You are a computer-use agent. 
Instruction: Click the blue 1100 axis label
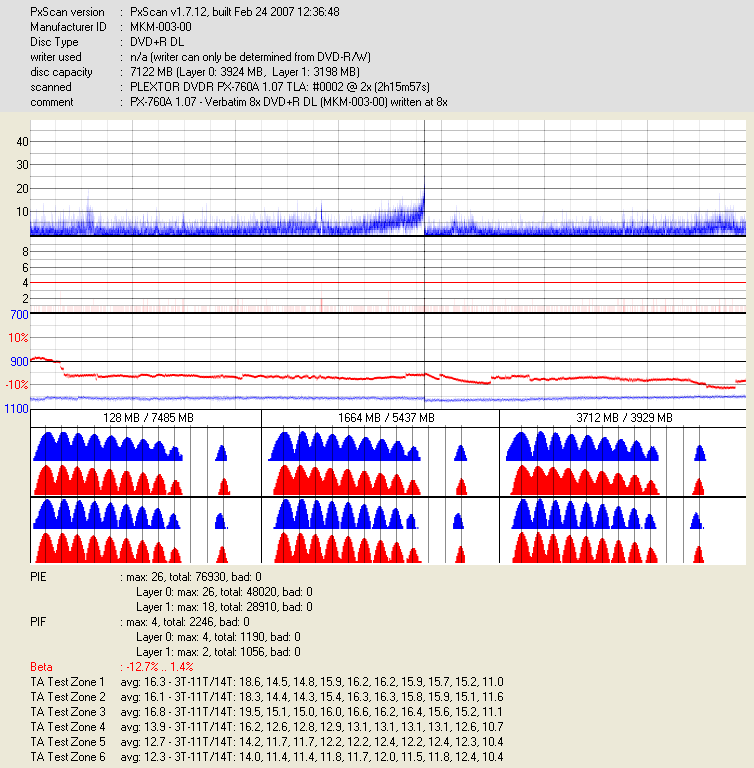tap(16, 409)
